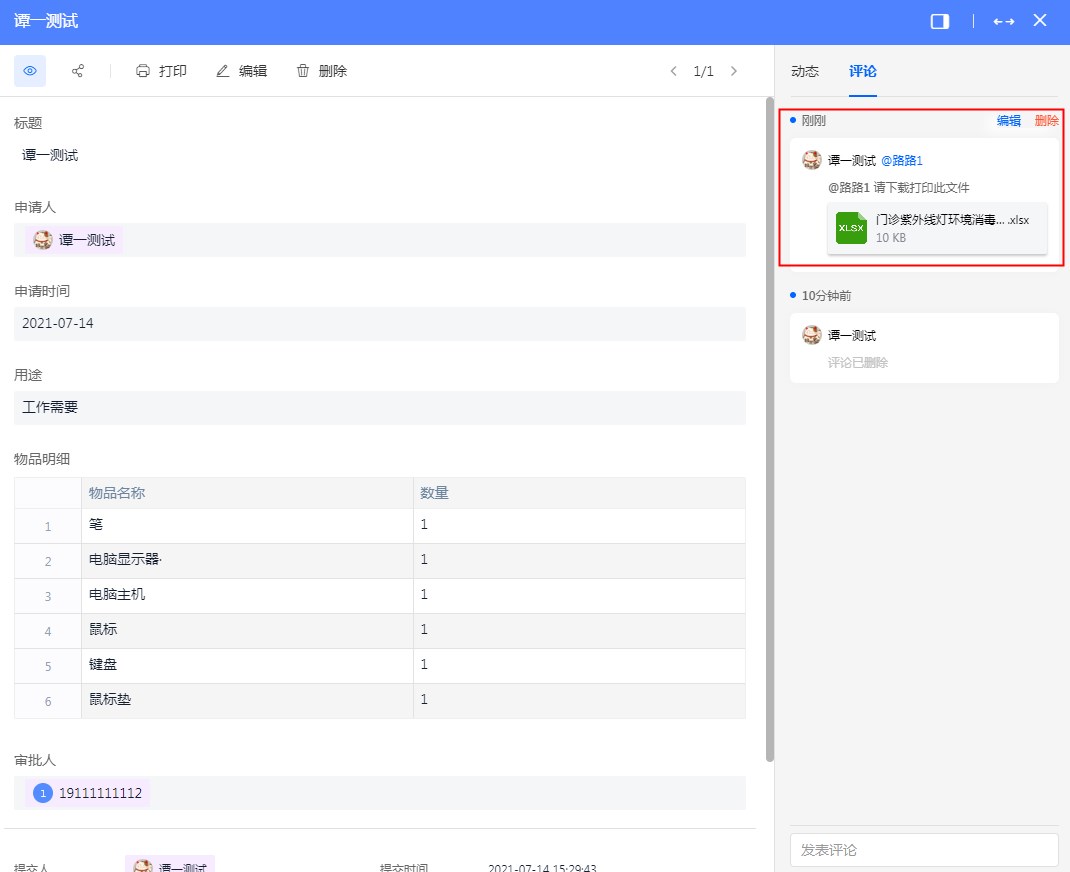Click 编辑 link on the latest comment
This screenshot has width=1070, height=872.
[1009, 121]
